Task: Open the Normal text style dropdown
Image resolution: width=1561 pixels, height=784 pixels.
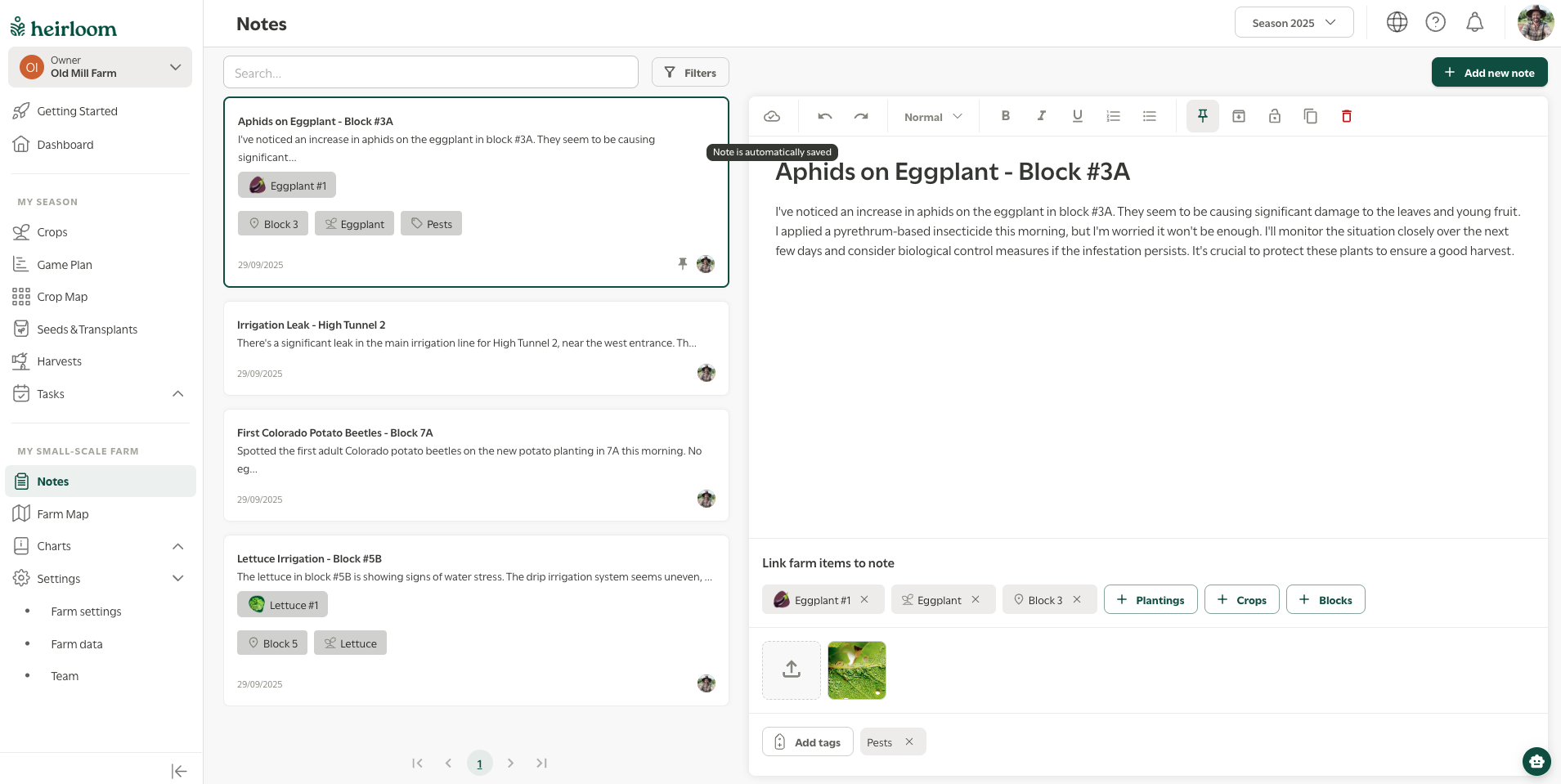Action: (932, 117)
